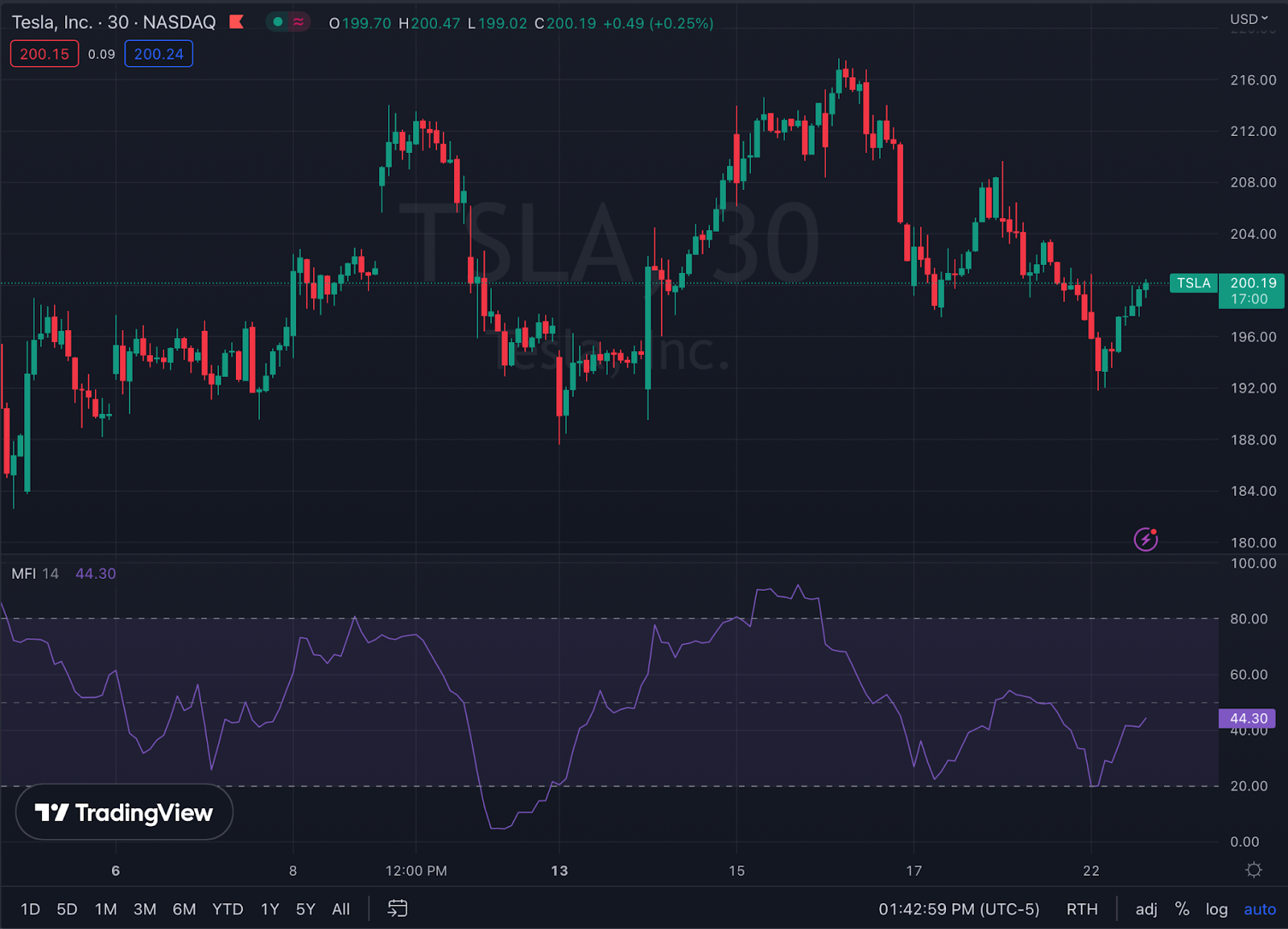The image size is (1288, 929).
Task: Enable percentage scale mode
Action: click(x=1181, y=908)
